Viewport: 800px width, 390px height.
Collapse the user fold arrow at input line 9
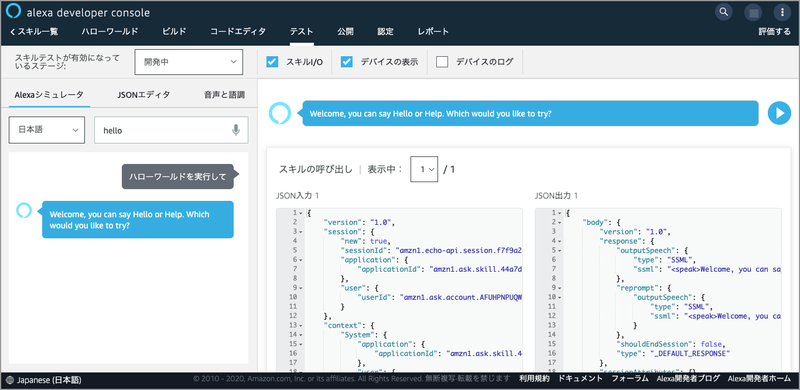tap(301, 287)
